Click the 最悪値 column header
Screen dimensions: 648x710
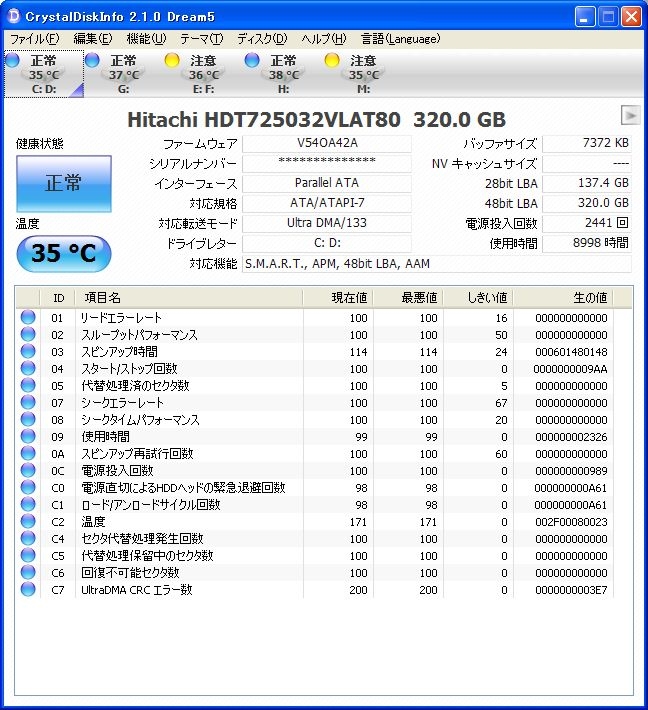[x=408, y=298]
